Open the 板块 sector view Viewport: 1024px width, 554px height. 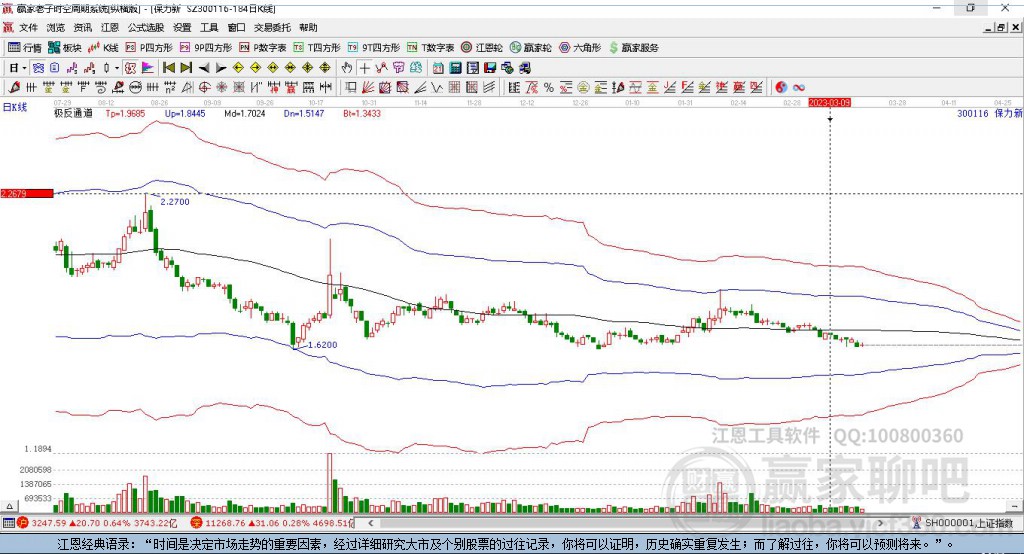coord(65,47)
